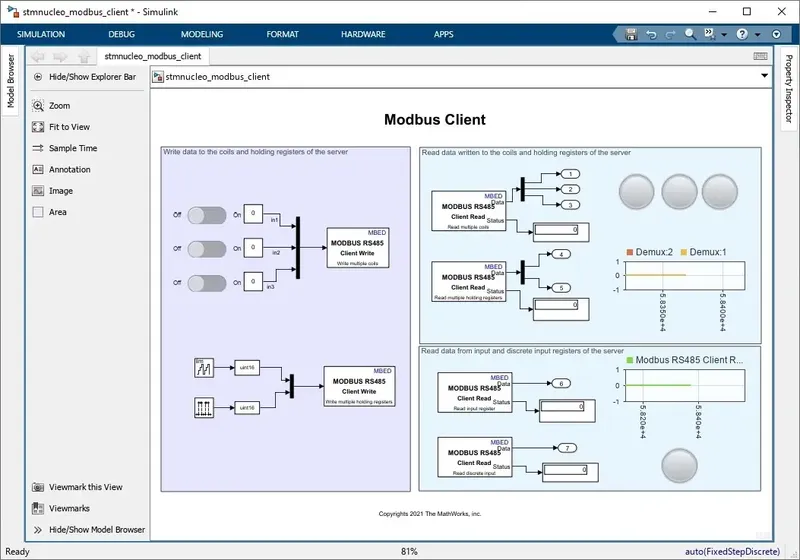Open the Help question mark icon
Screen dimensions: 800x560
pyautogui.click(x=742, y=34)
